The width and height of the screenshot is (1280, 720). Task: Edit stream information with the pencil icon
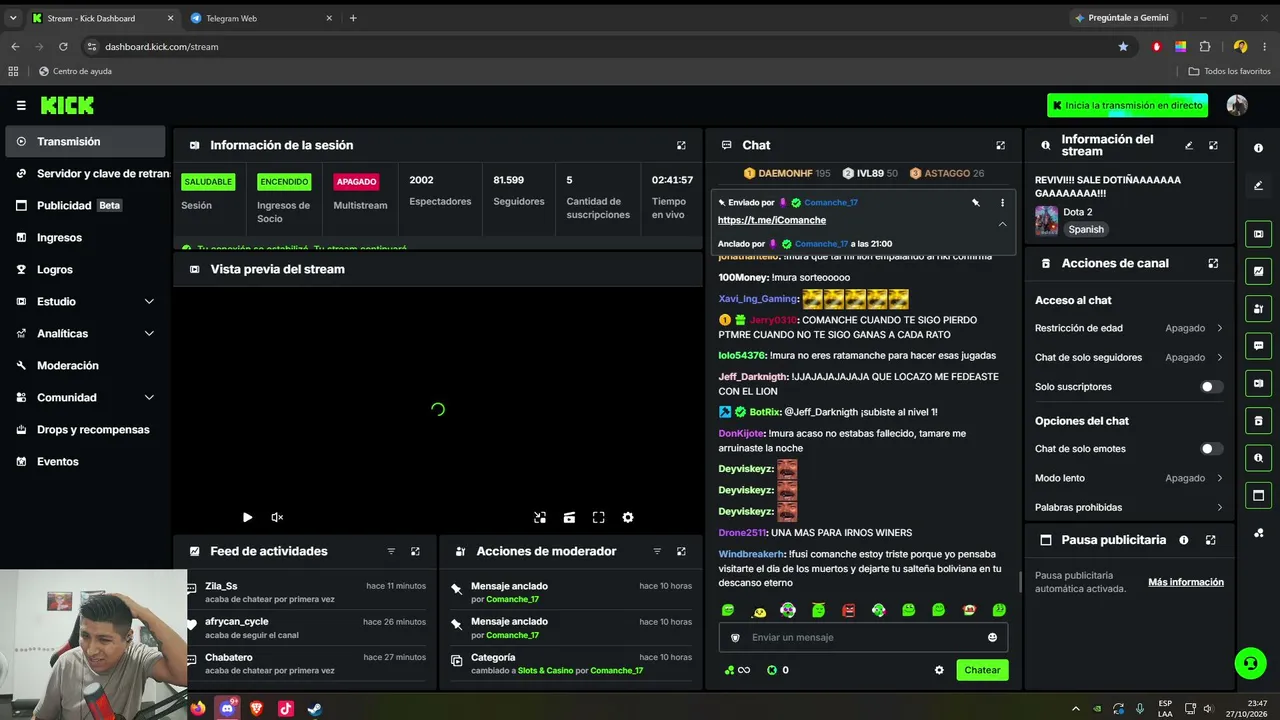coord(1189,145)
